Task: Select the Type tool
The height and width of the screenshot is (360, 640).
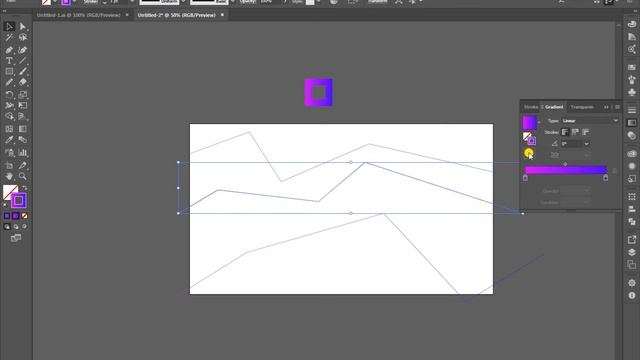Action: [x=9, y=61]
